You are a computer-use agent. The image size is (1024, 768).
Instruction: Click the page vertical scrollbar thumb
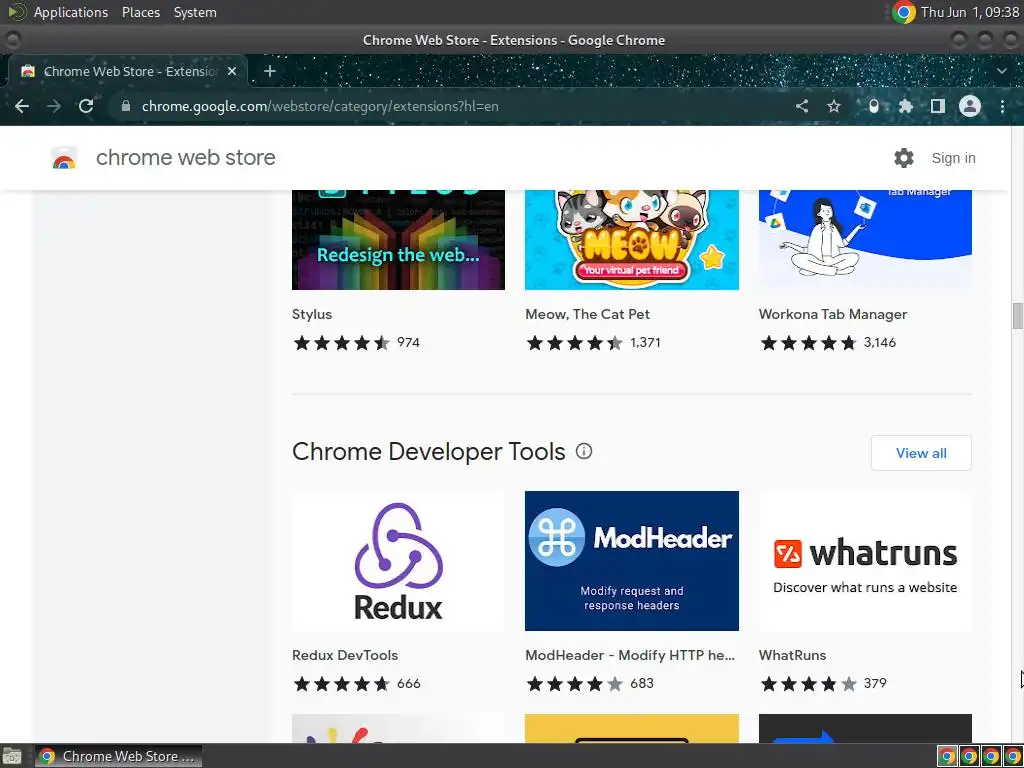1017,316
